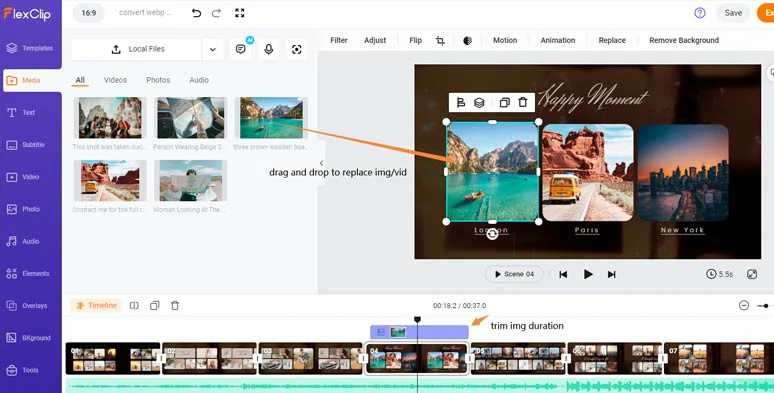
Task: Select the New York city image on canvas
Action: click(x=683, y=172)
